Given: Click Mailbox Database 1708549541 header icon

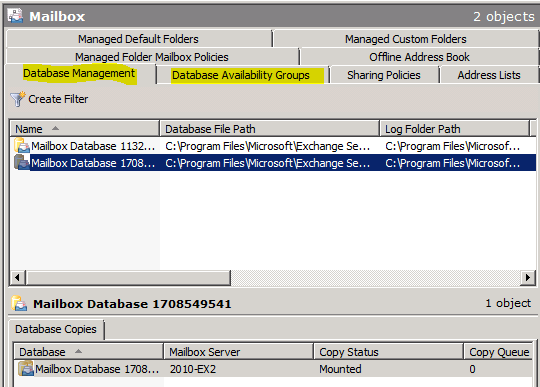Looking at the screenshot, I should (19, 303).
